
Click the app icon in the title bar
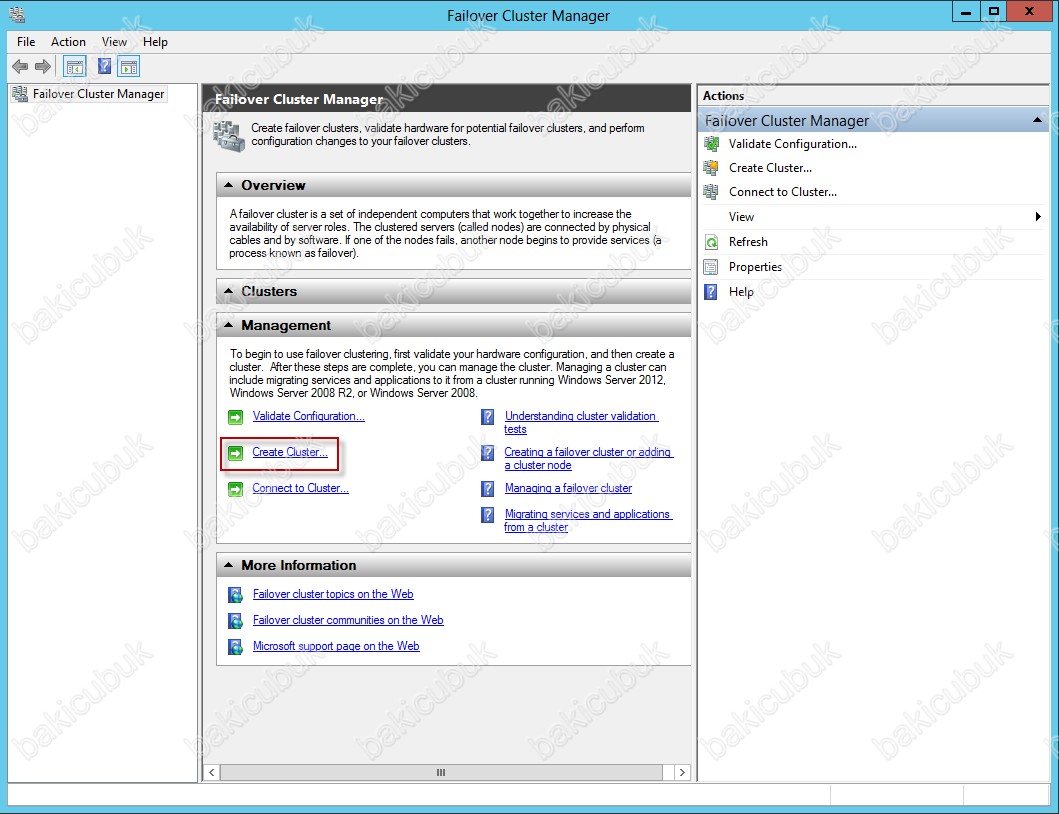click(18, 14)
